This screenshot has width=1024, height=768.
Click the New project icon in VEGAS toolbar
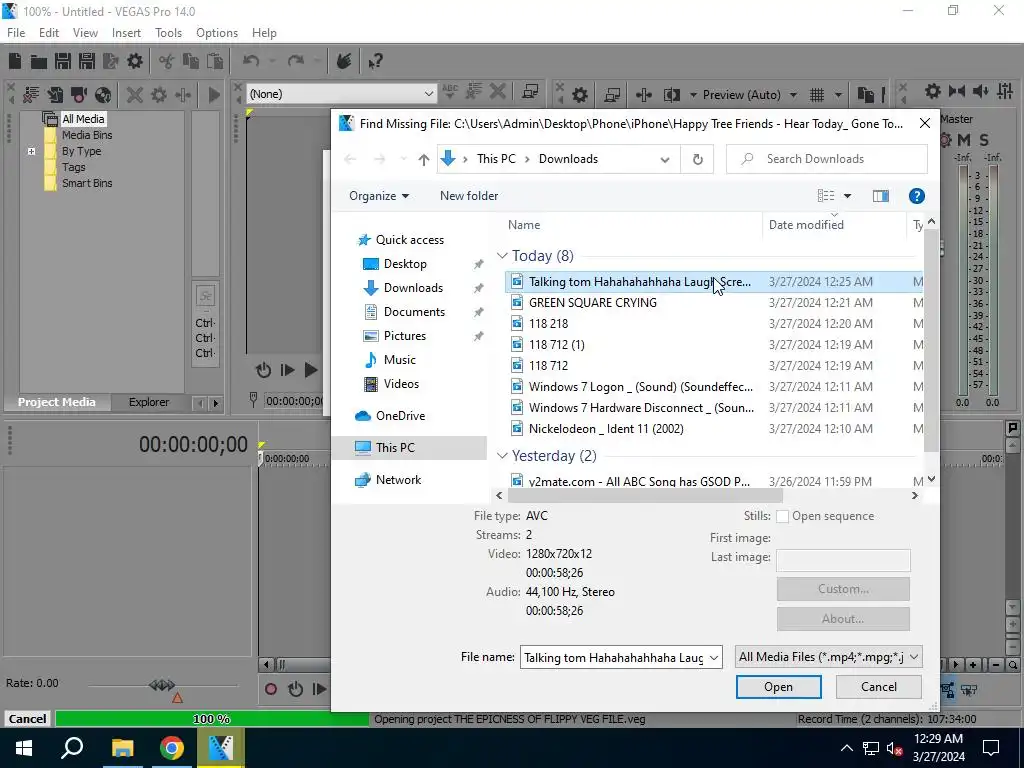point(15,61)
